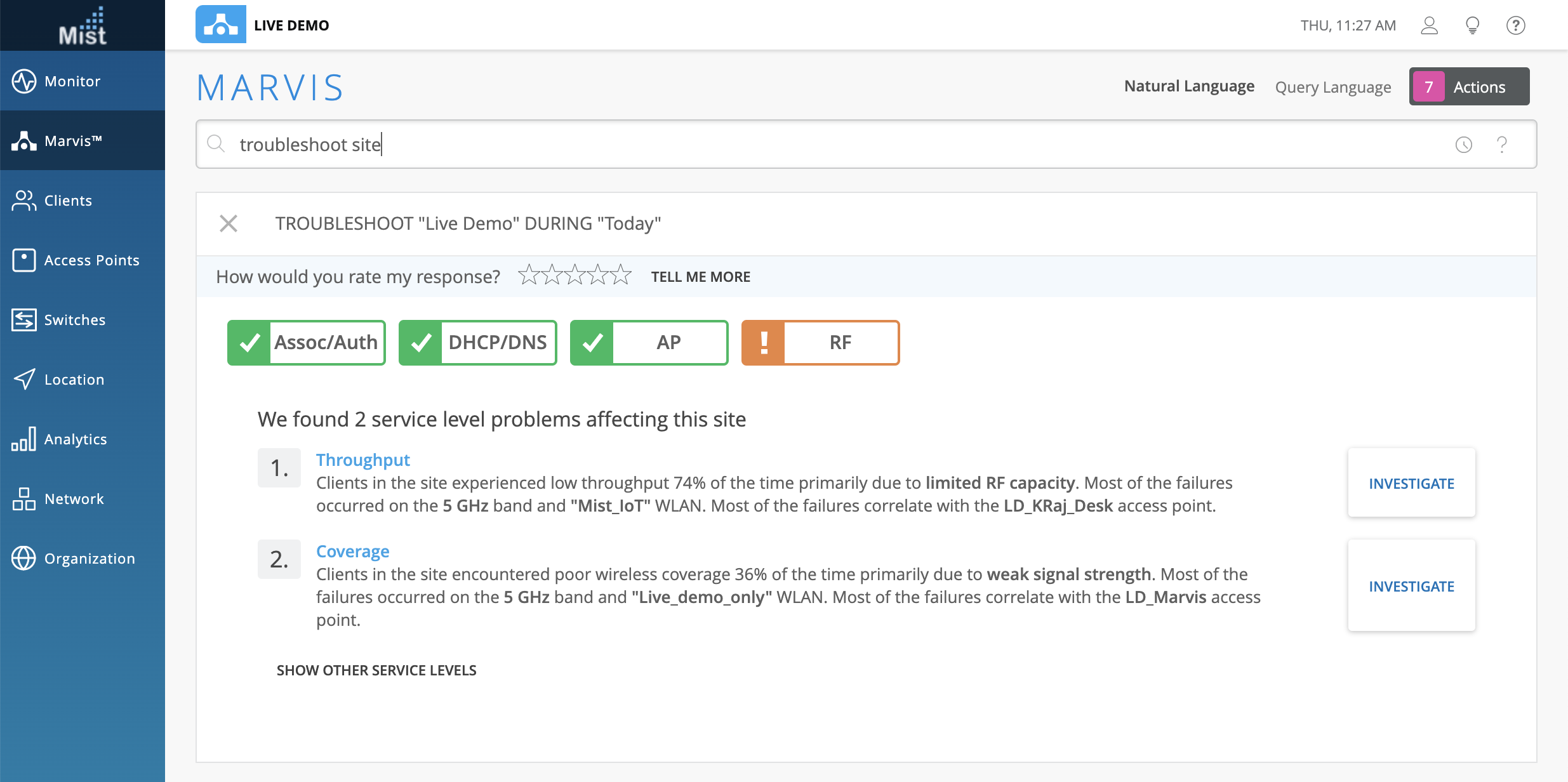Open the Actions menu with 7 badge
The height and width of the screenshot is (782, 1568).
pos(1469,87)
